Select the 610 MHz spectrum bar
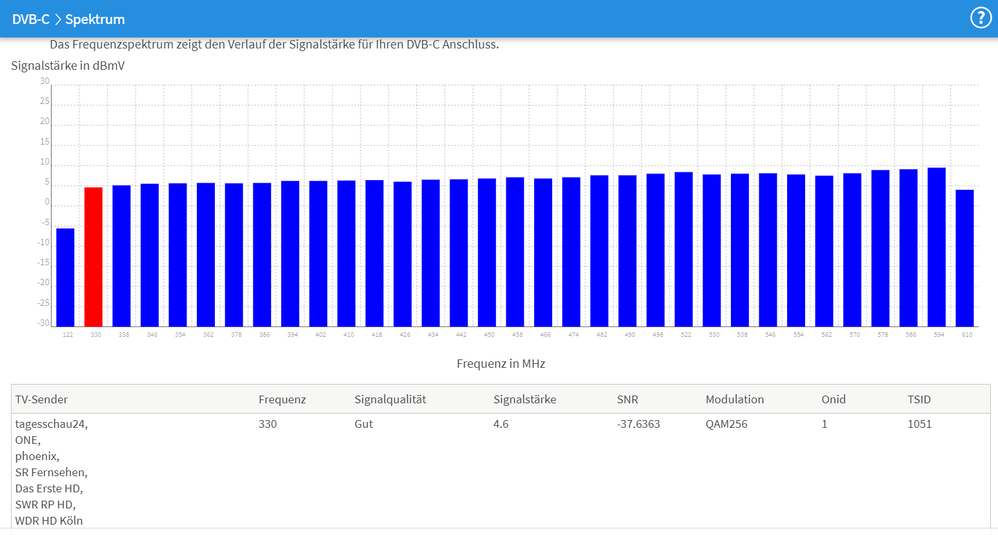Image resolution: width=998 pixels, height=535 pixels. (964, 258)
